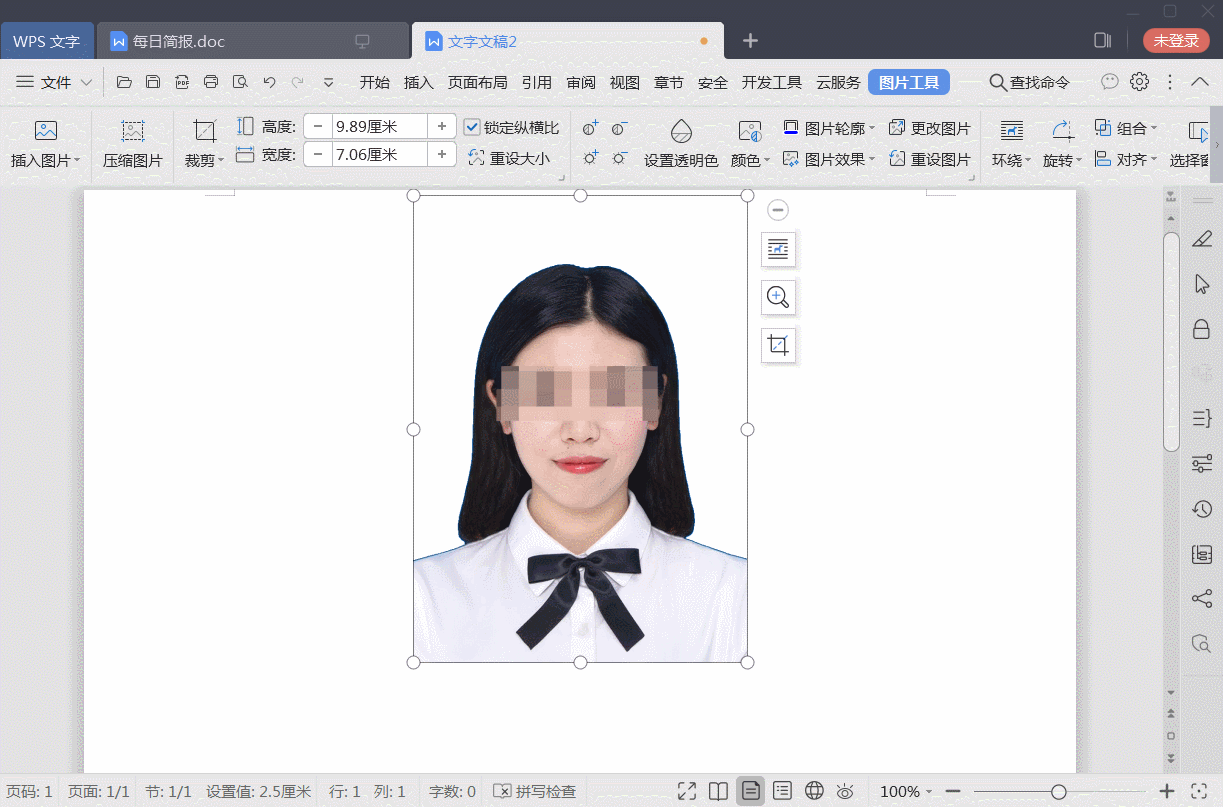Collapse the image with the minus circle button
This screenshot has height=807, width=1223.
point(778,210)
